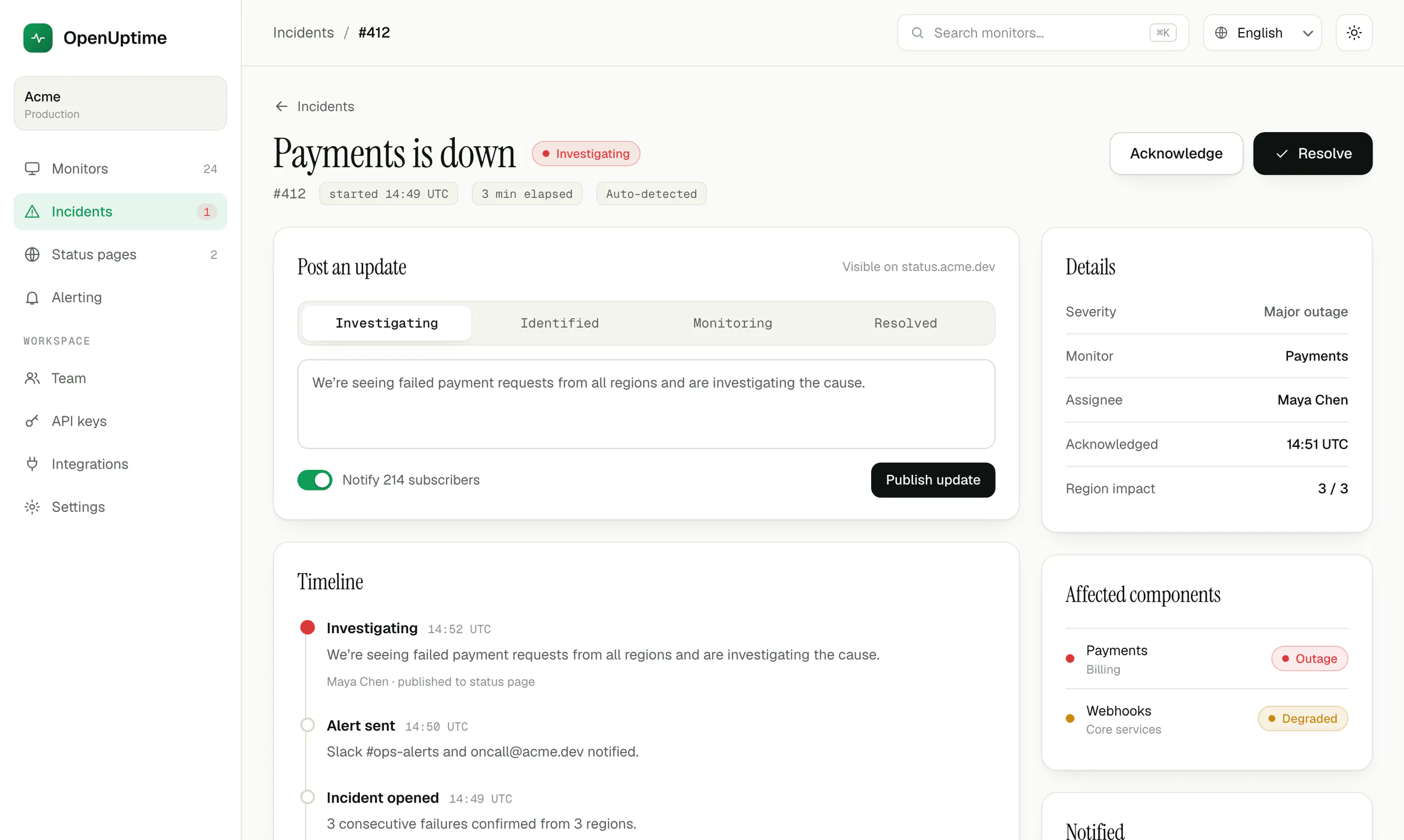1404x840 pixels.
Task: Click "Visible on status.acme.dev" text
Action: (x=918, y=266)
